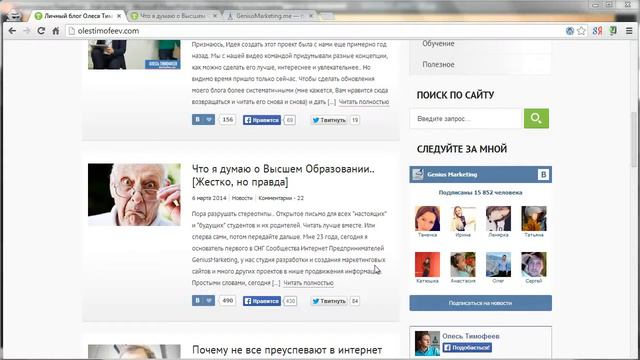Click the olestimofeev.com address bar
The width and height of the screenshot is (640, 360).
point(314,31)
